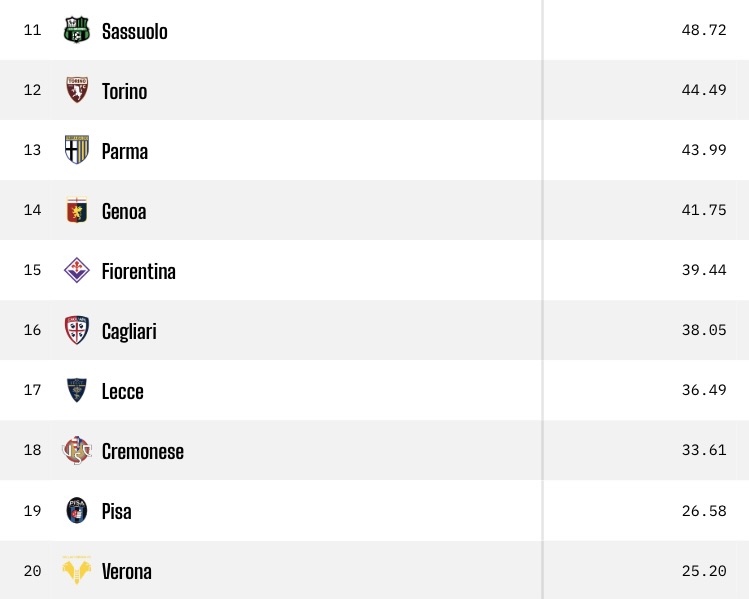Open the Torino team name link

click(x=124, y=91)
